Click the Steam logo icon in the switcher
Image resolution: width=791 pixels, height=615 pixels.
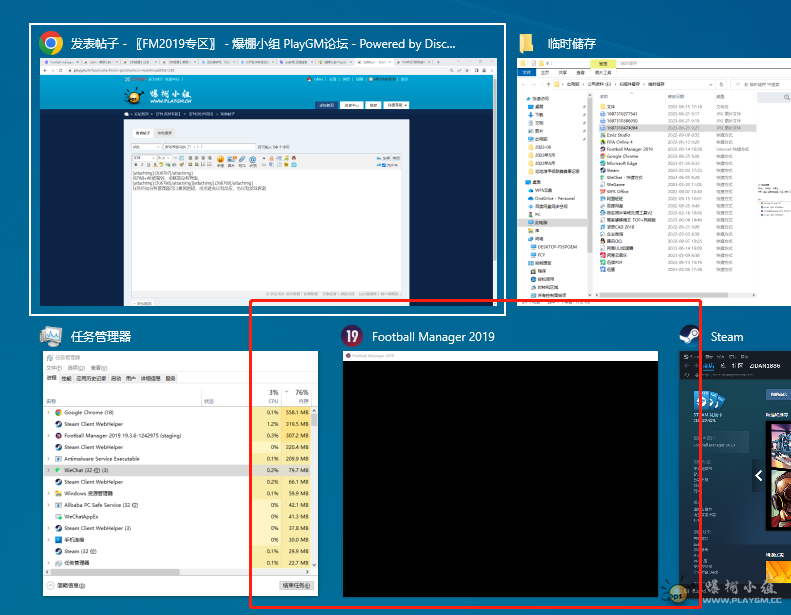pyautogui.click(x=689, y=336)
